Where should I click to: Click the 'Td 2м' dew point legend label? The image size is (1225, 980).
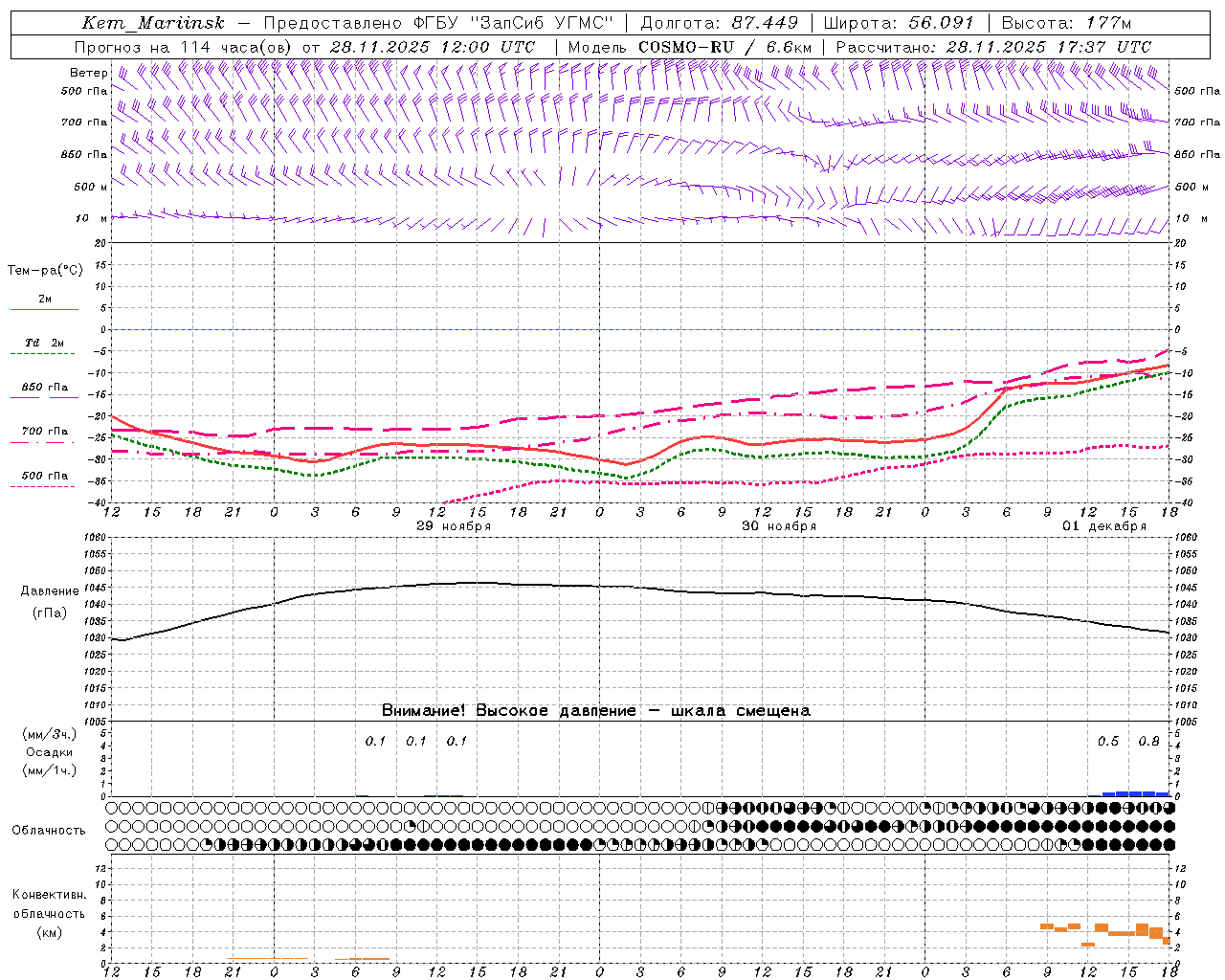pos(45,343)
